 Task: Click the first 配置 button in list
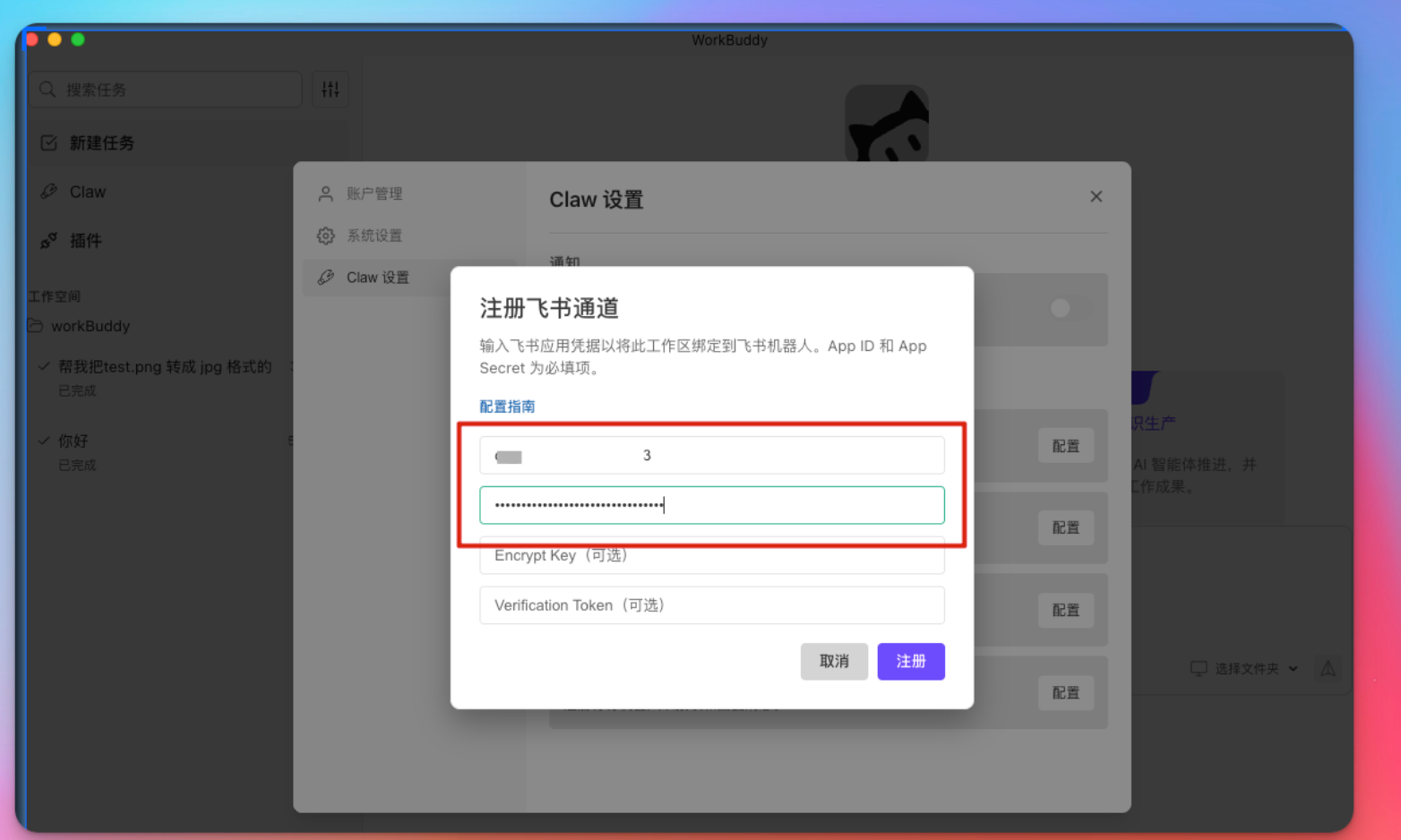[x=1066, y=446]
